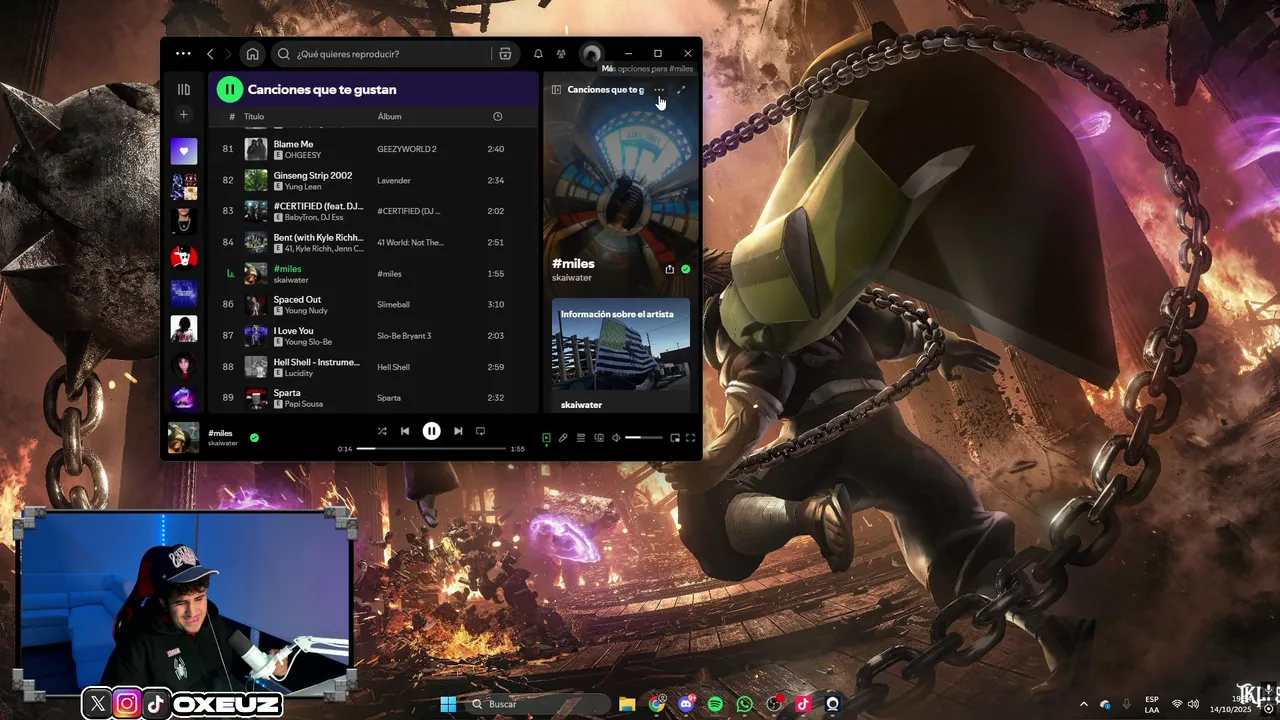Toggle the Now Playing view button
This screenshot has width=1280, height=720.
[546, 437]
